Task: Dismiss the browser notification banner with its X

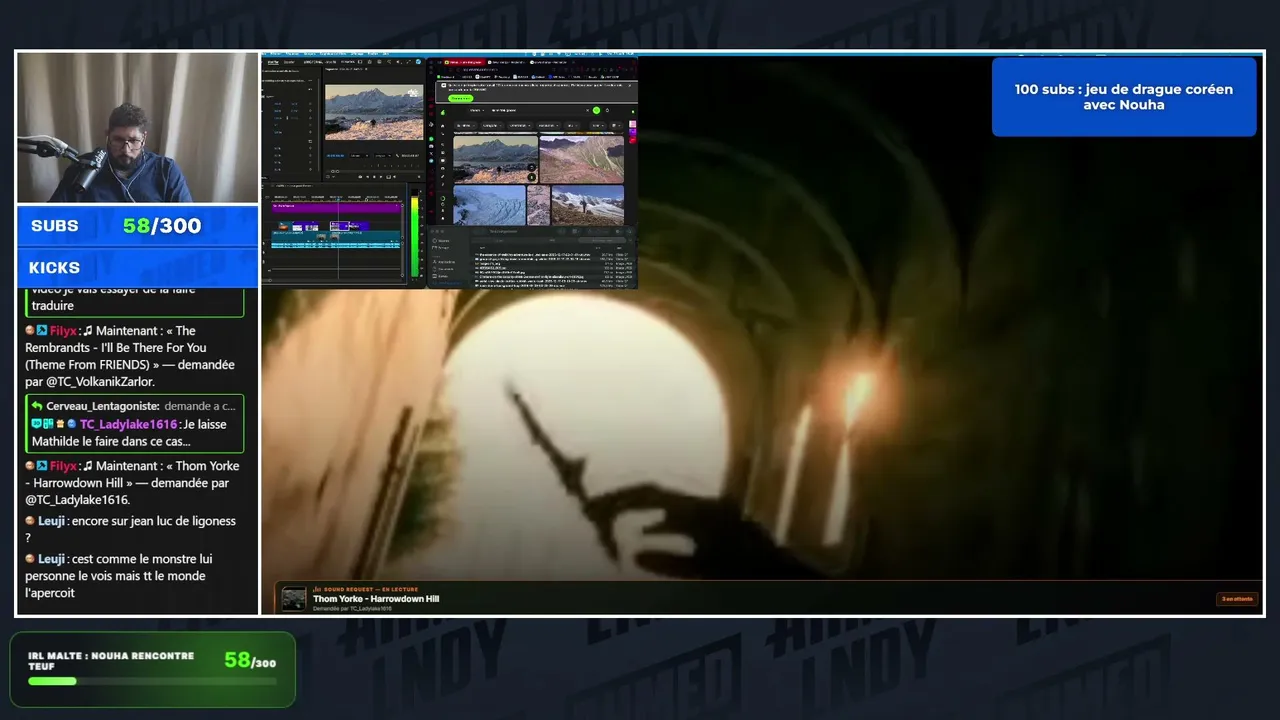Action: click(x=630, y=86)
